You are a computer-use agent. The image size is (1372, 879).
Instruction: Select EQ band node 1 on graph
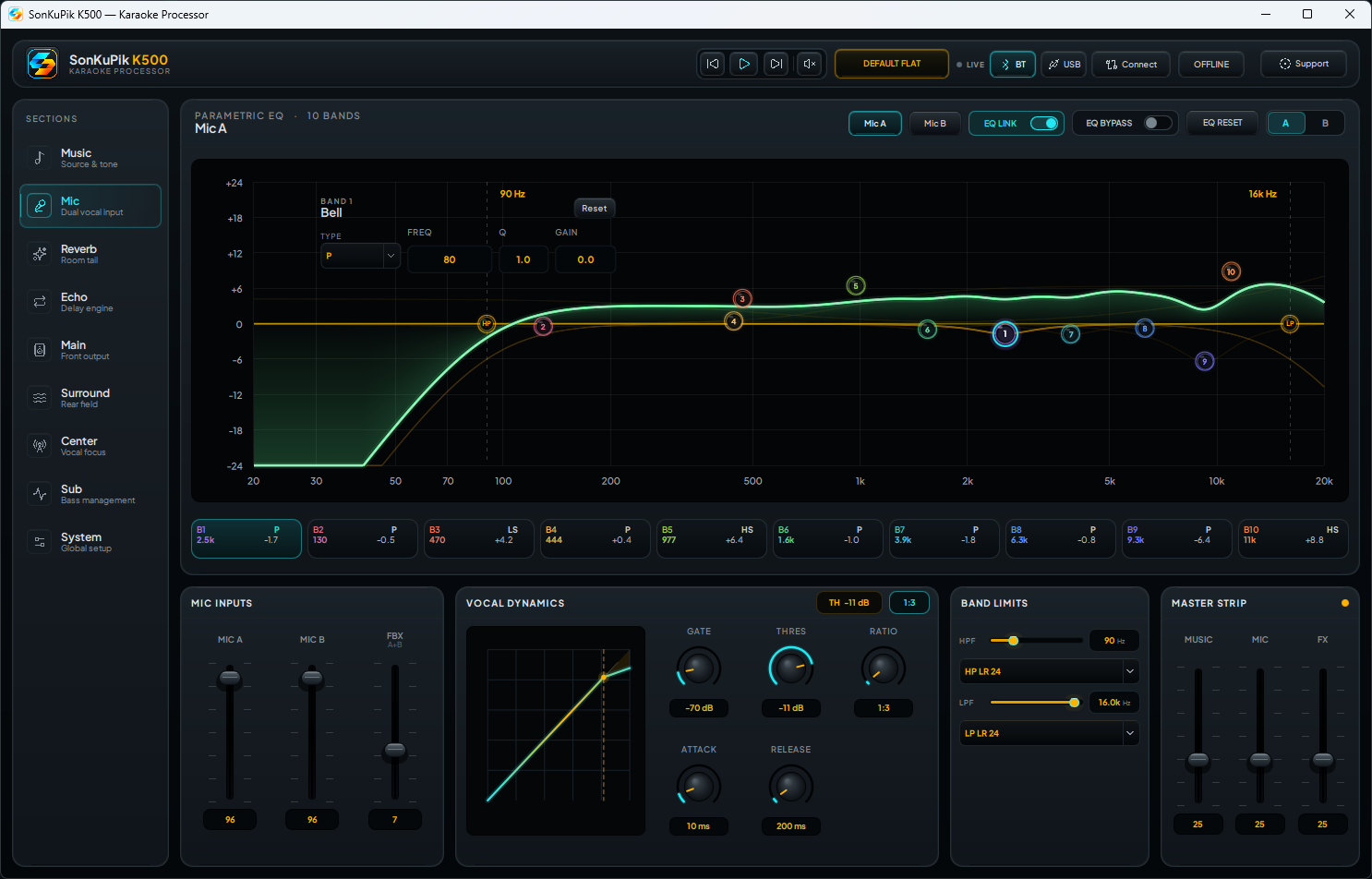pyautogui.click(x=1005, y=334)
